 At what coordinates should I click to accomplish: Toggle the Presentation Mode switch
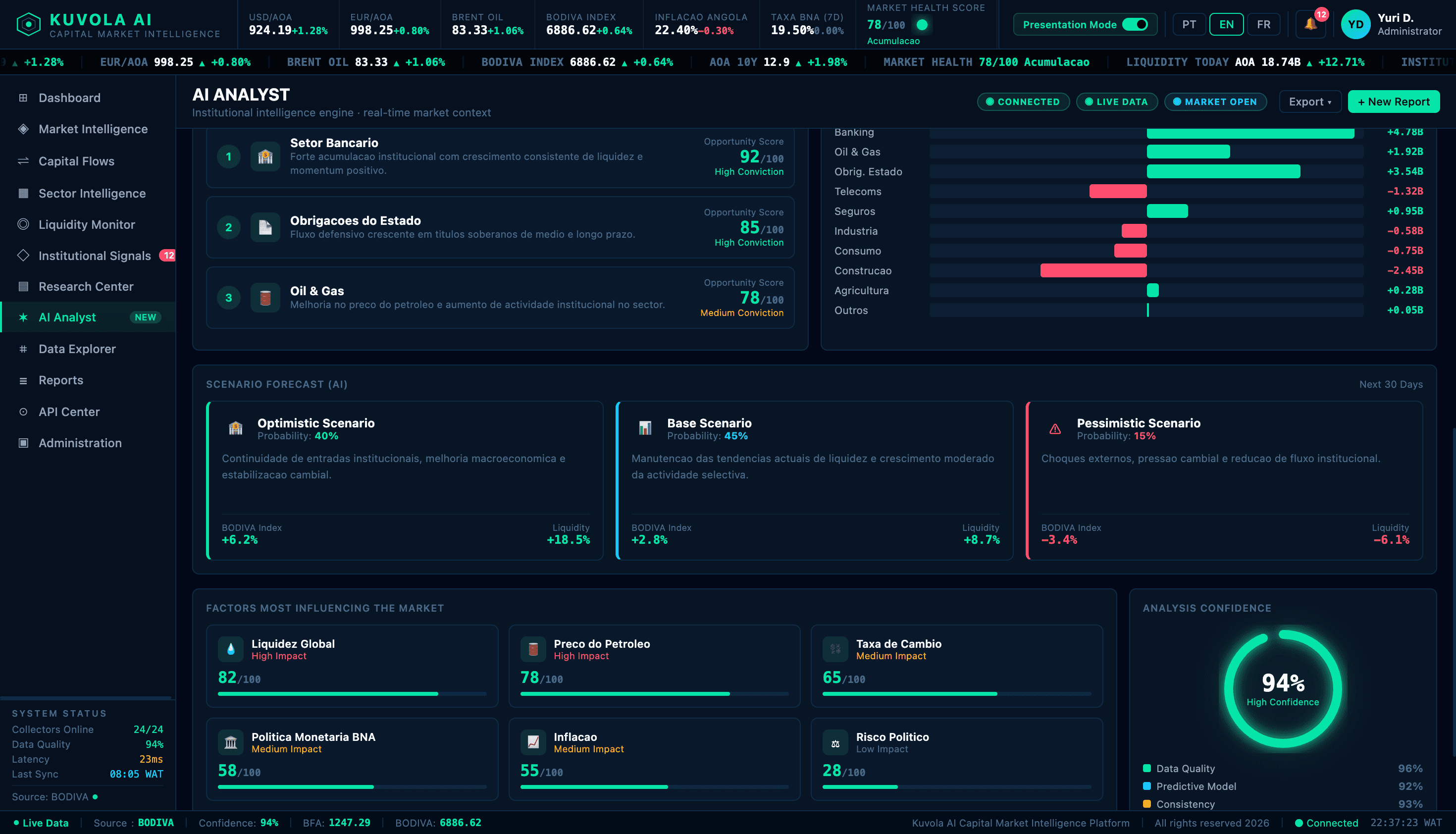coord(1135,25)
